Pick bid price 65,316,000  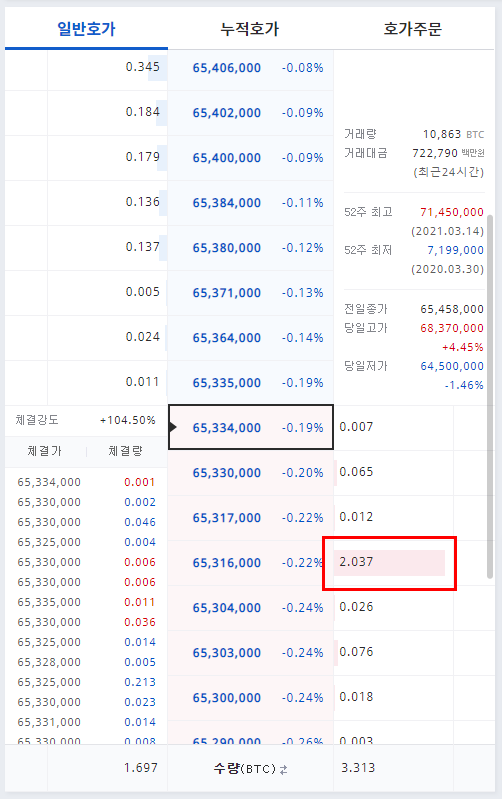pos(227,563)
